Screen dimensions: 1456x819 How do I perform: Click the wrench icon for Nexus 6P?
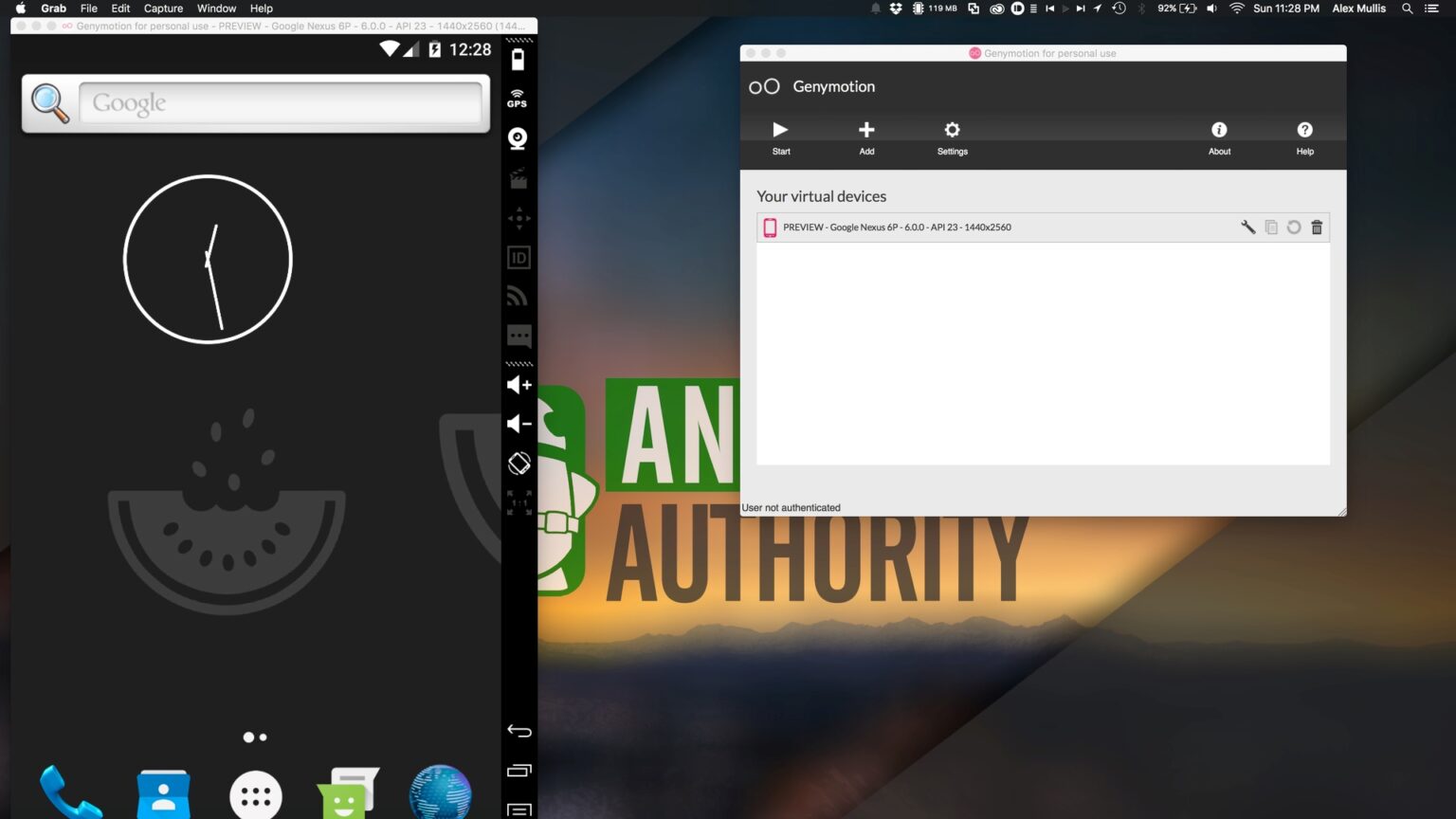pos(1247,227)
